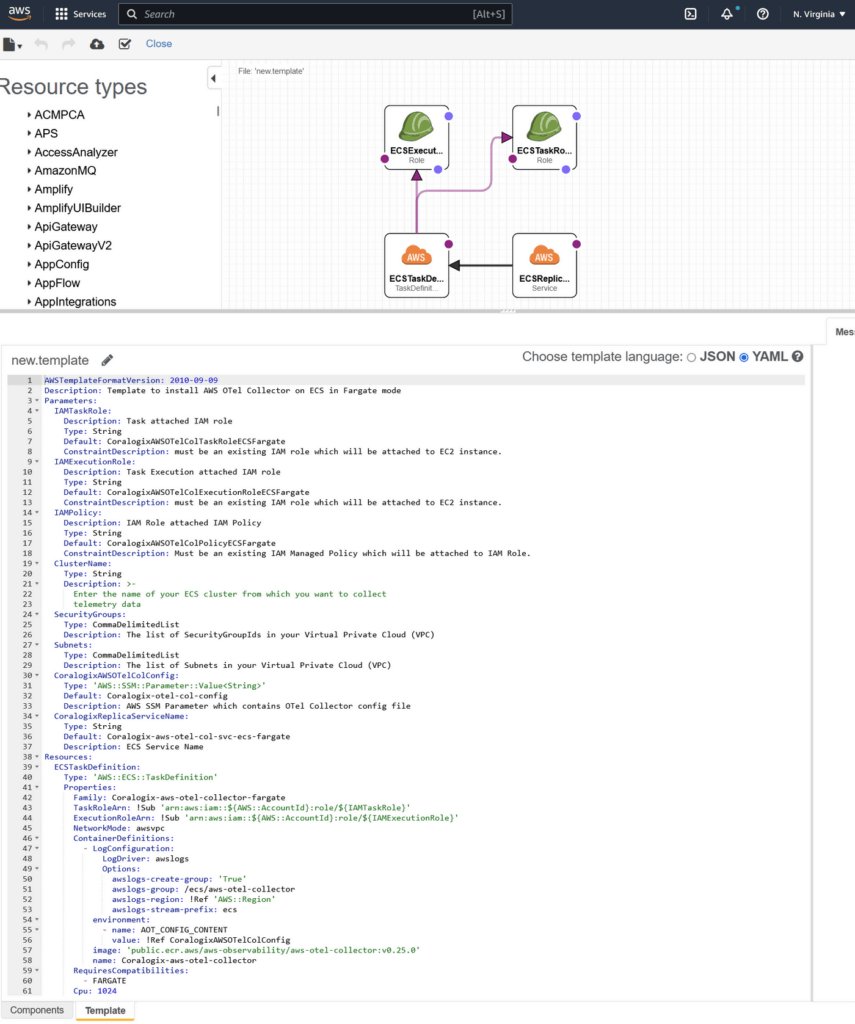Image resolution: width=855 pixels, height=1024 pixels.
Task: Fold the Parameters block at line 3
Action: [37, 401]
